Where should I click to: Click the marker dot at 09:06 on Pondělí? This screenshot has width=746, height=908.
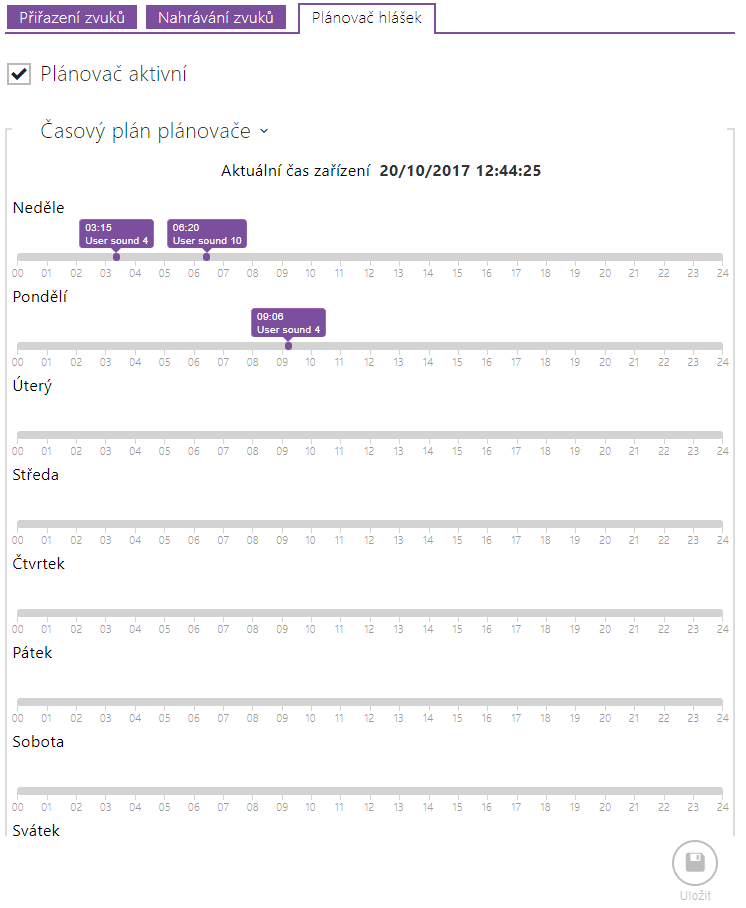tap(288, 346)
